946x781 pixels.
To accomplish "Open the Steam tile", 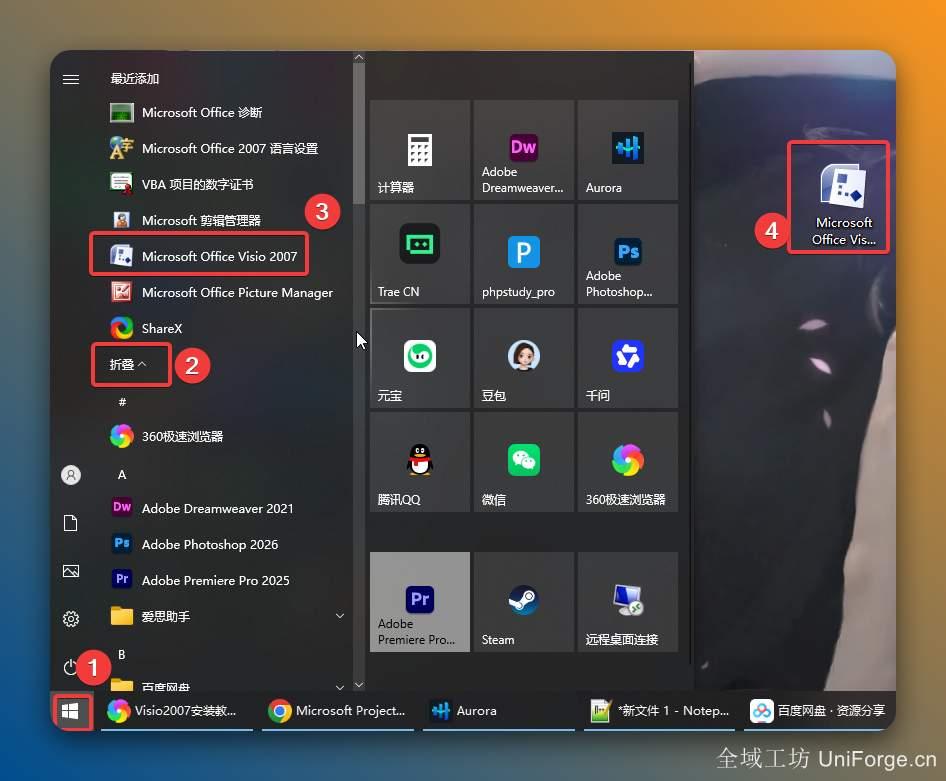I will [x=524, y=602].
